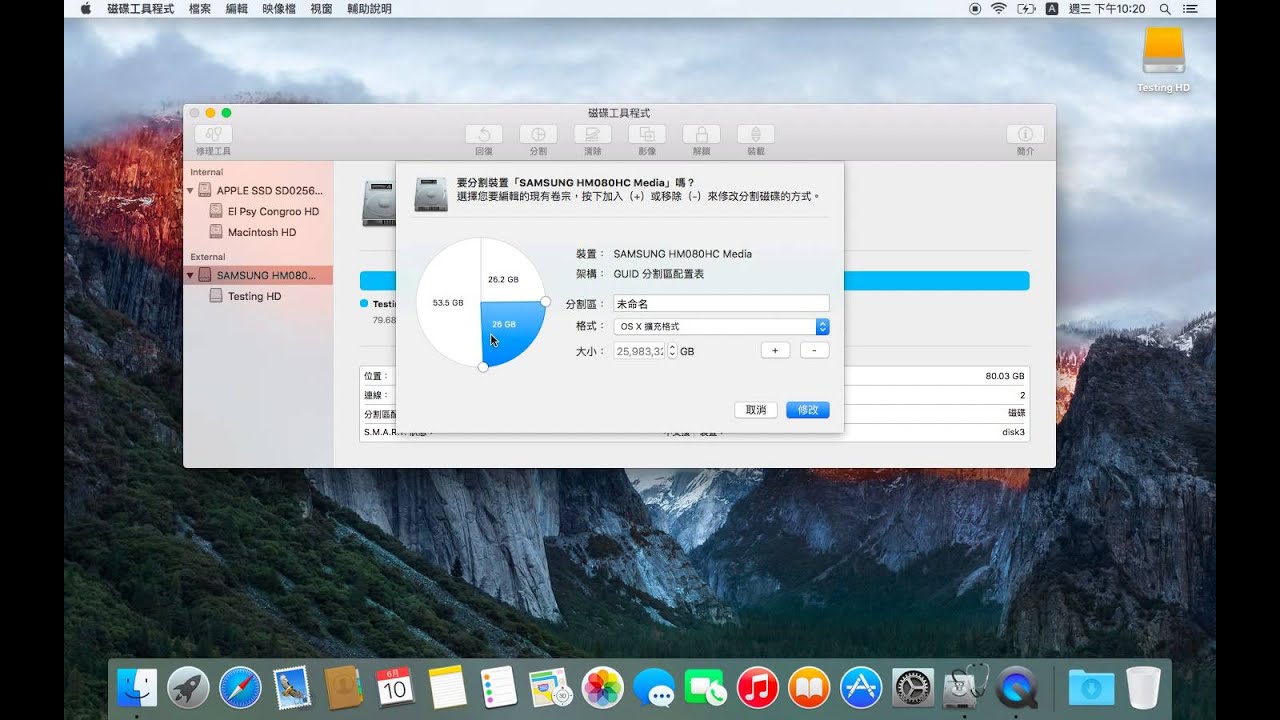The image size is (1280, 720).
Task: Remove the partition with the minus button
Action: (815, 351)
